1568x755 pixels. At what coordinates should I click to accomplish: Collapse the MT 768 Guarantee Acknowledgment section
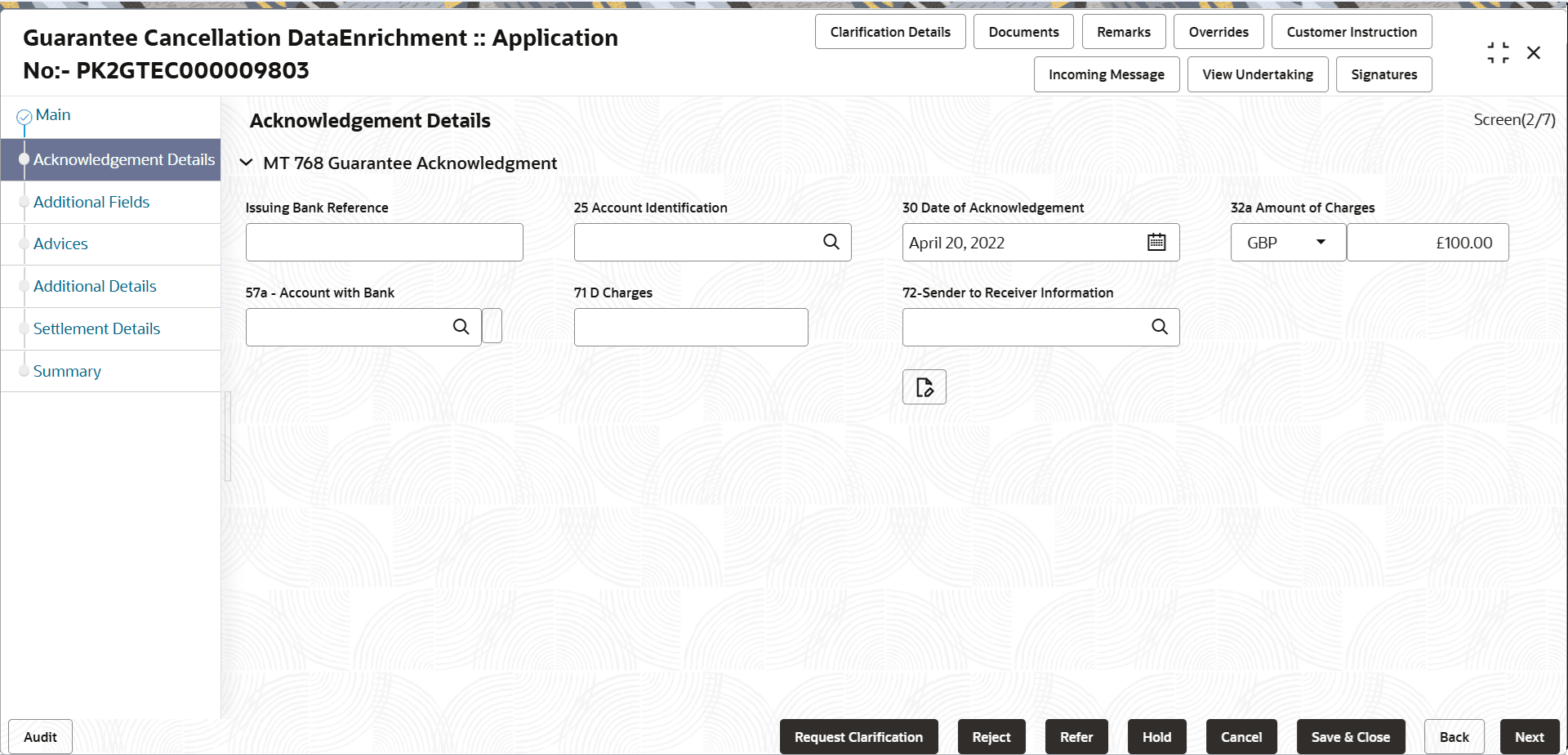point(247,163)
